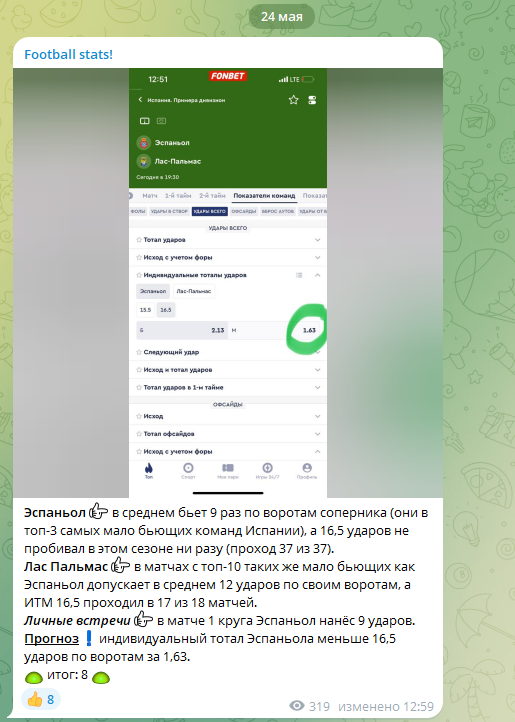Switch to the Показатели команд tab
Image resolution: width=515 pixels, height=722 pixels.
click(264, 196)
